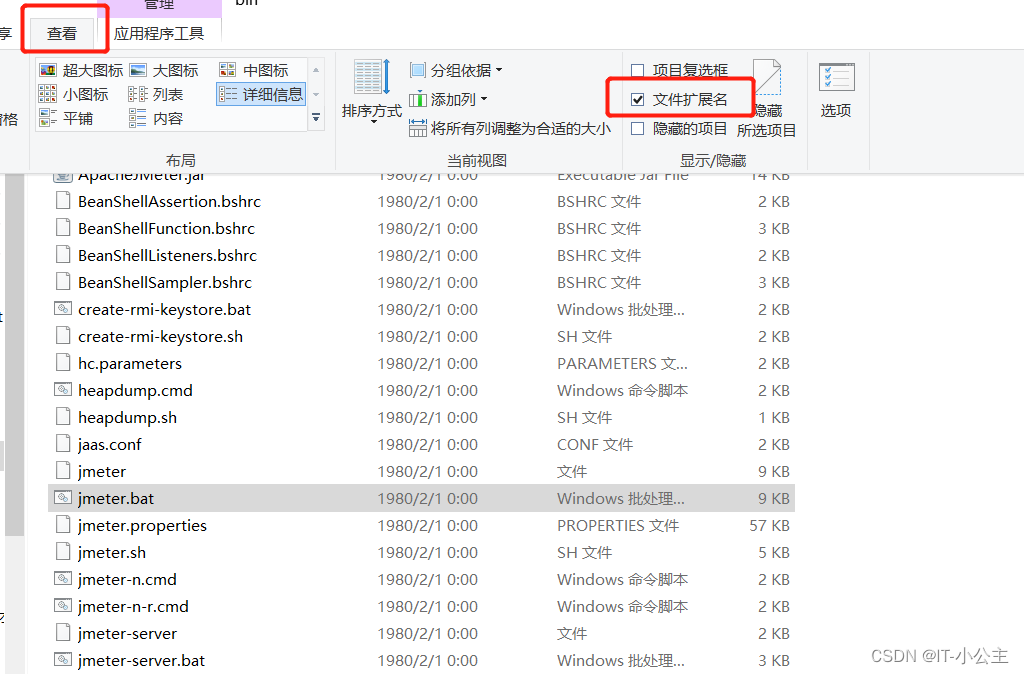Select the 内容 content layout
This screenshot has height=674, width=1024.
pos(155,119)
